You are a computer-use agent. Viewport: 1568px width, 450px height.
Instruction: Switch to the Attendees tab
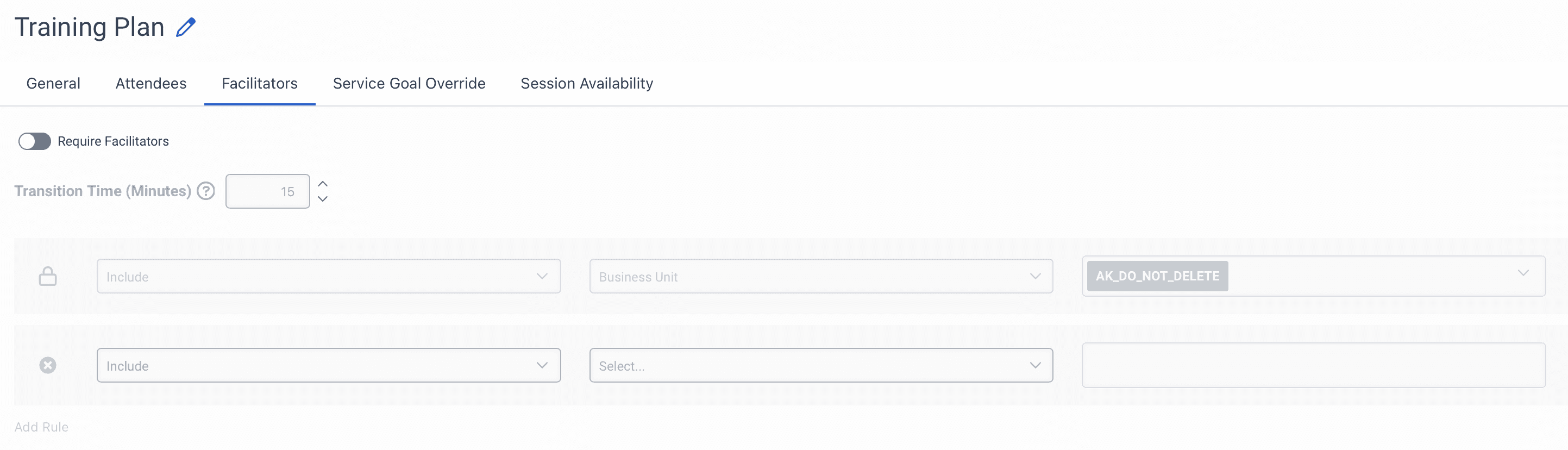(150, 83)
